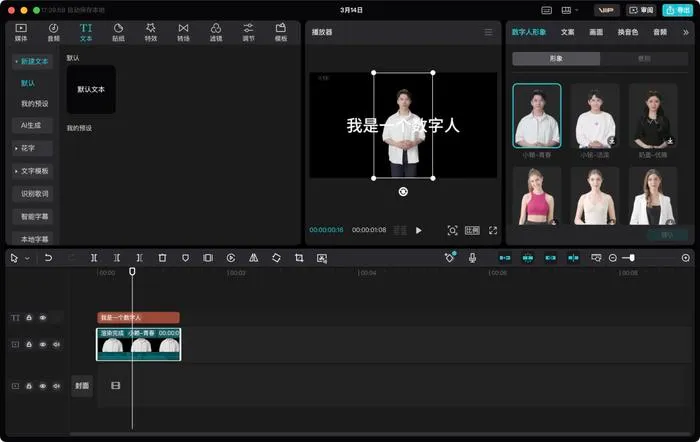Click the 封面 cover button on timeline
This screenshot has height=442, width=700.
tap(82, 386)
